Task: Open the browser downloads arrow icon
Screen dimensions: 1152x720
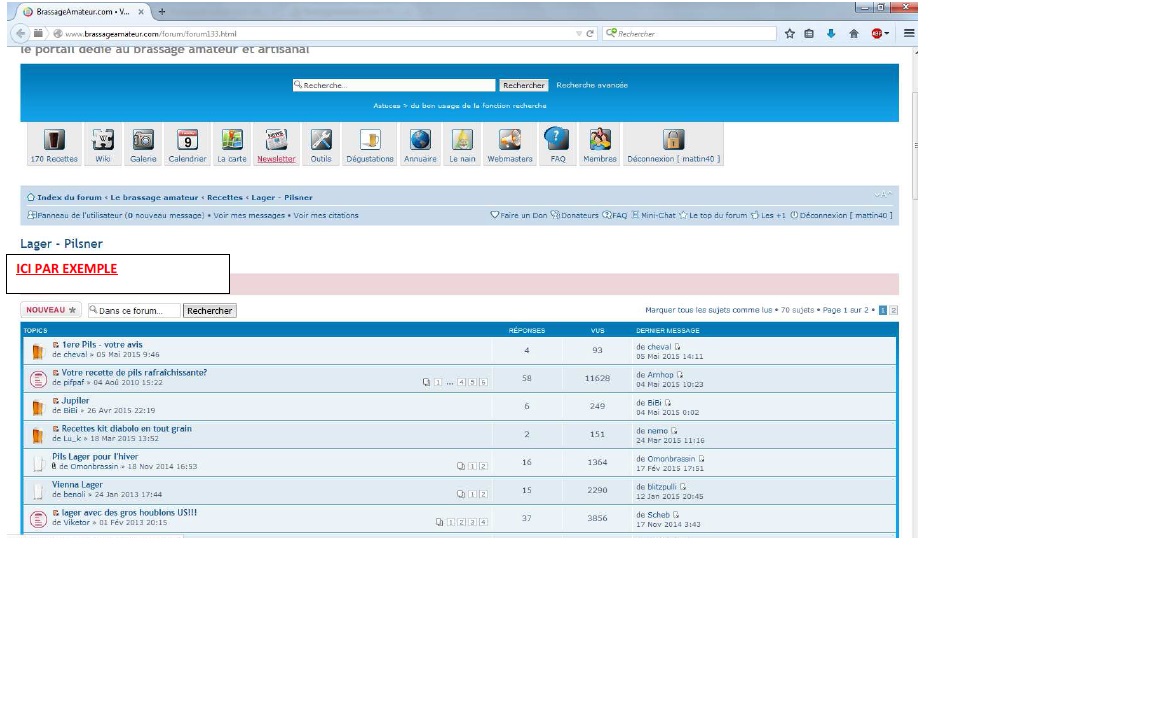Action: click(831, 34)
